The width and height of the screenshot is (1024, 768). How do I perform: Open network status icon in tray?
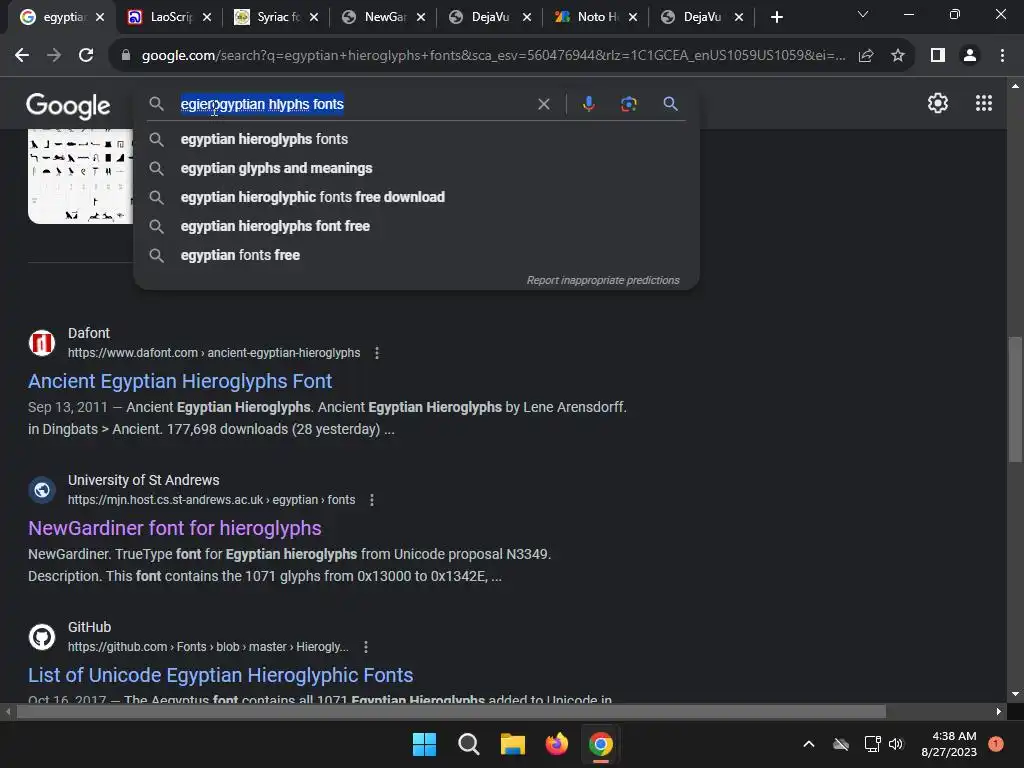(872, 744)
